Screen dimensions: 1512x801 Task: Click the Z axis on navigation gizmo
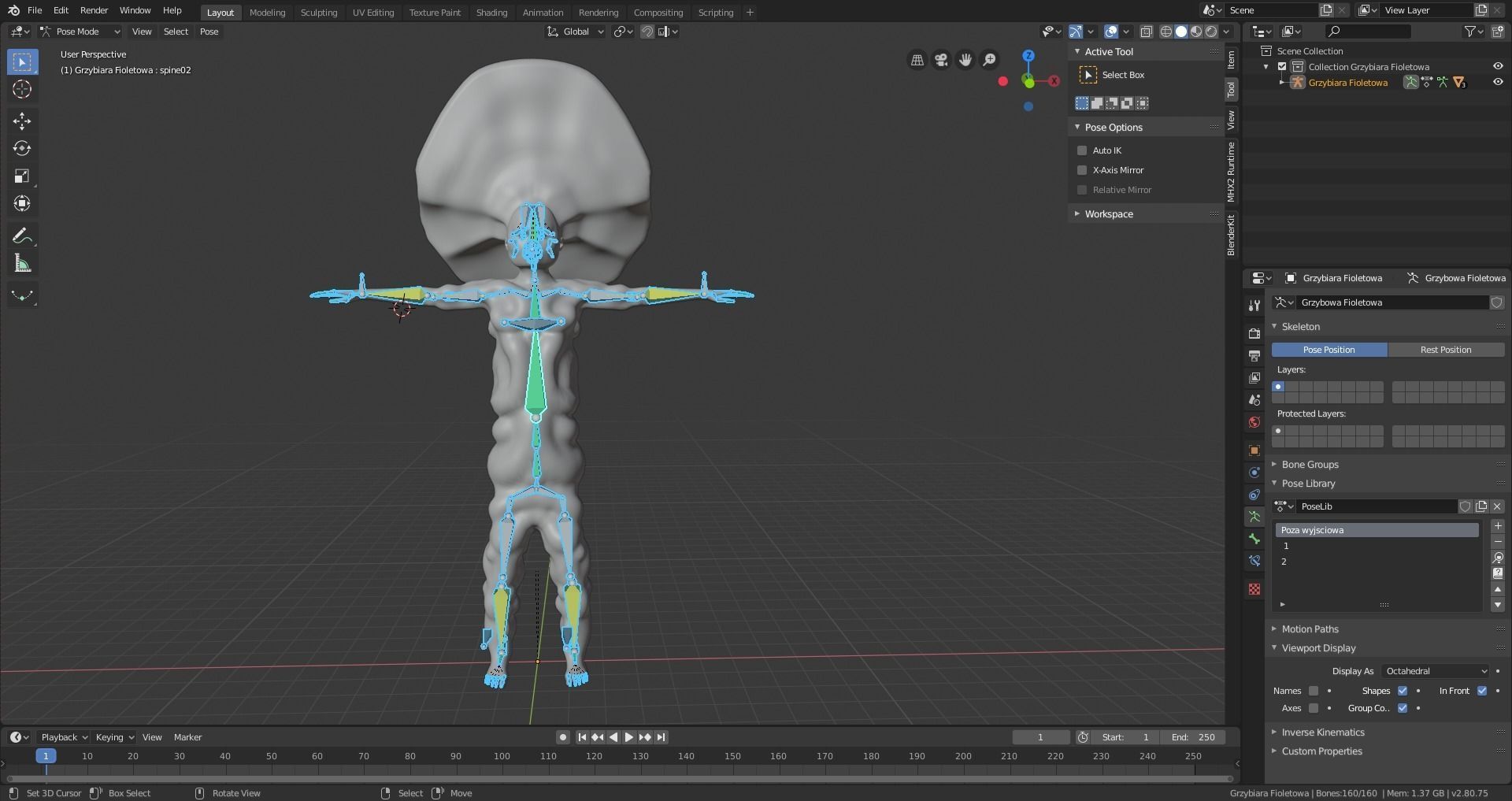(1028, 56)
